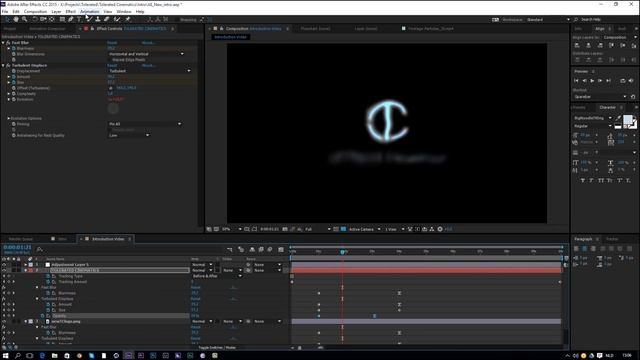The height and width of the screenshot is (360, 640).
Task: Select the Eraser tool
Action: 107,20
